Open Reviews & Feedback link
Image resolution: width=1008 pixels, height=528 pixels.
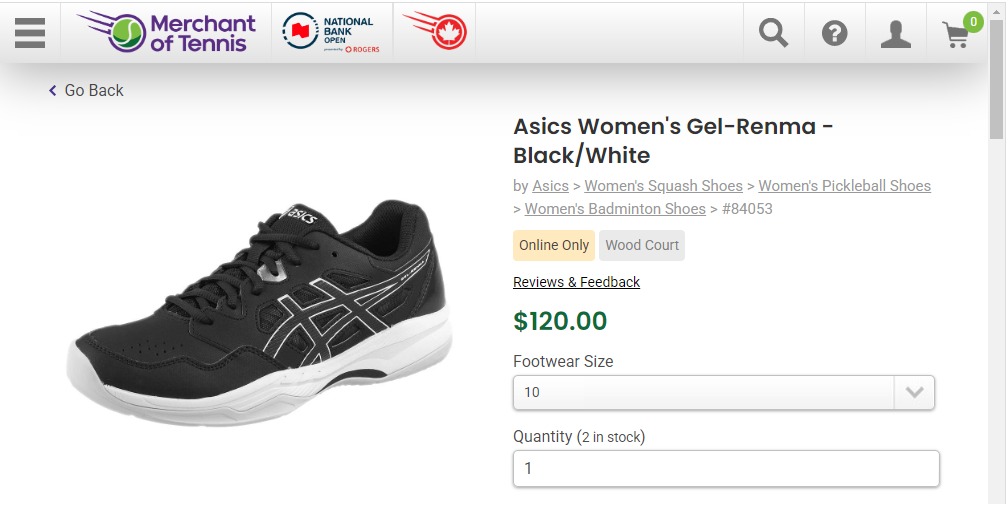click(x=576, y=282)
